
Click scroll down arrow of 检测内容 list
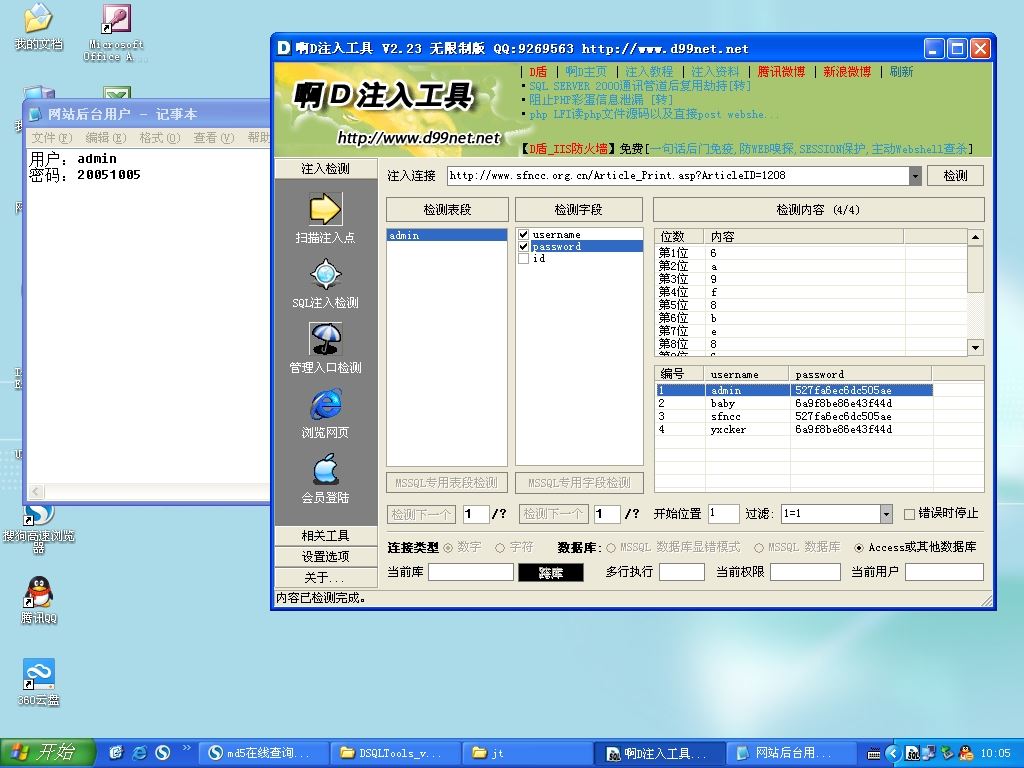(x=975, y=347)
